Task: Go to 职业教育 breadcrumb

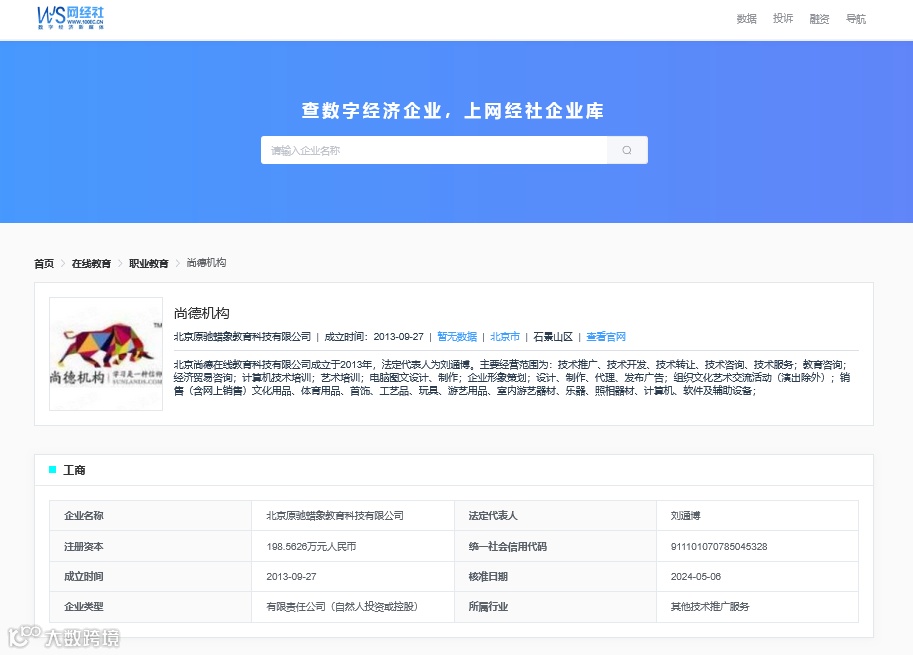Action: 148,263
